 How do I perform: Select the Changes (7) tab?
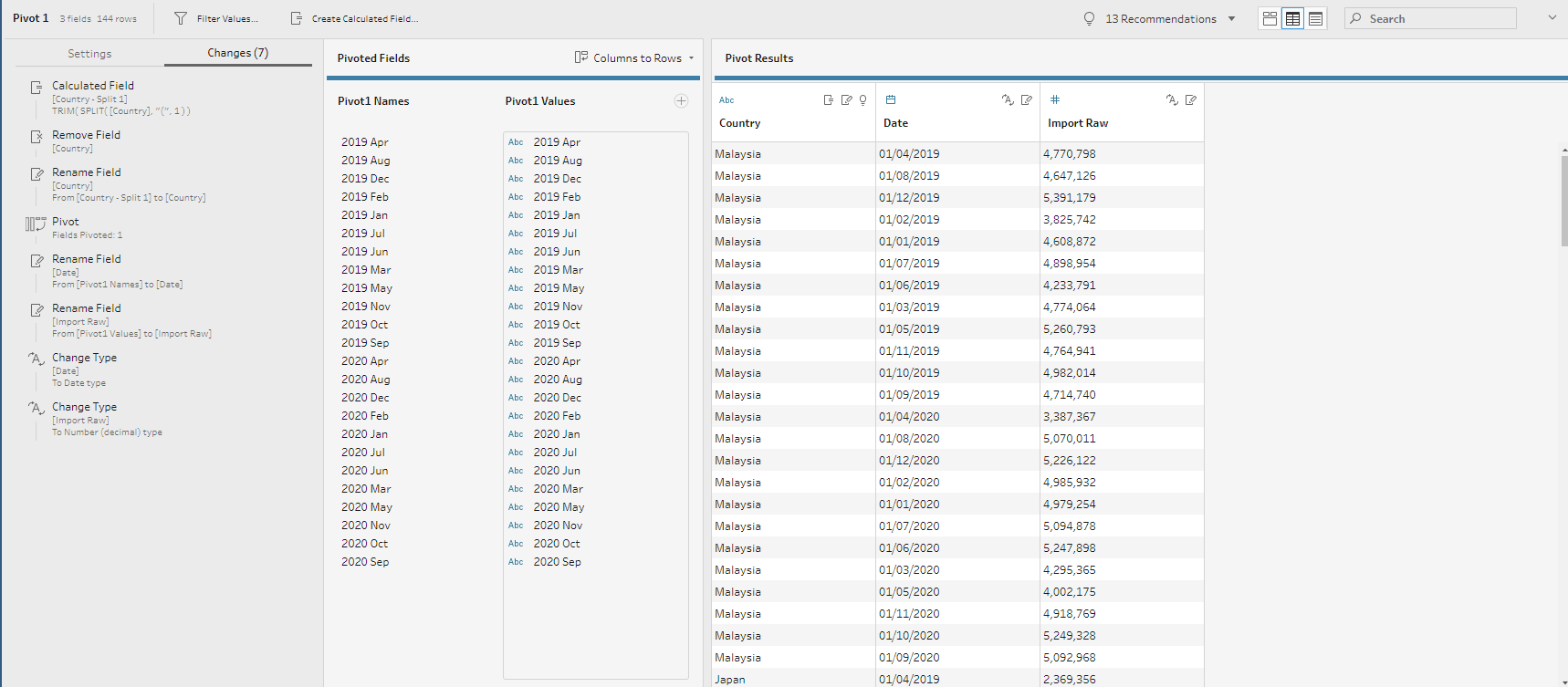237,53
